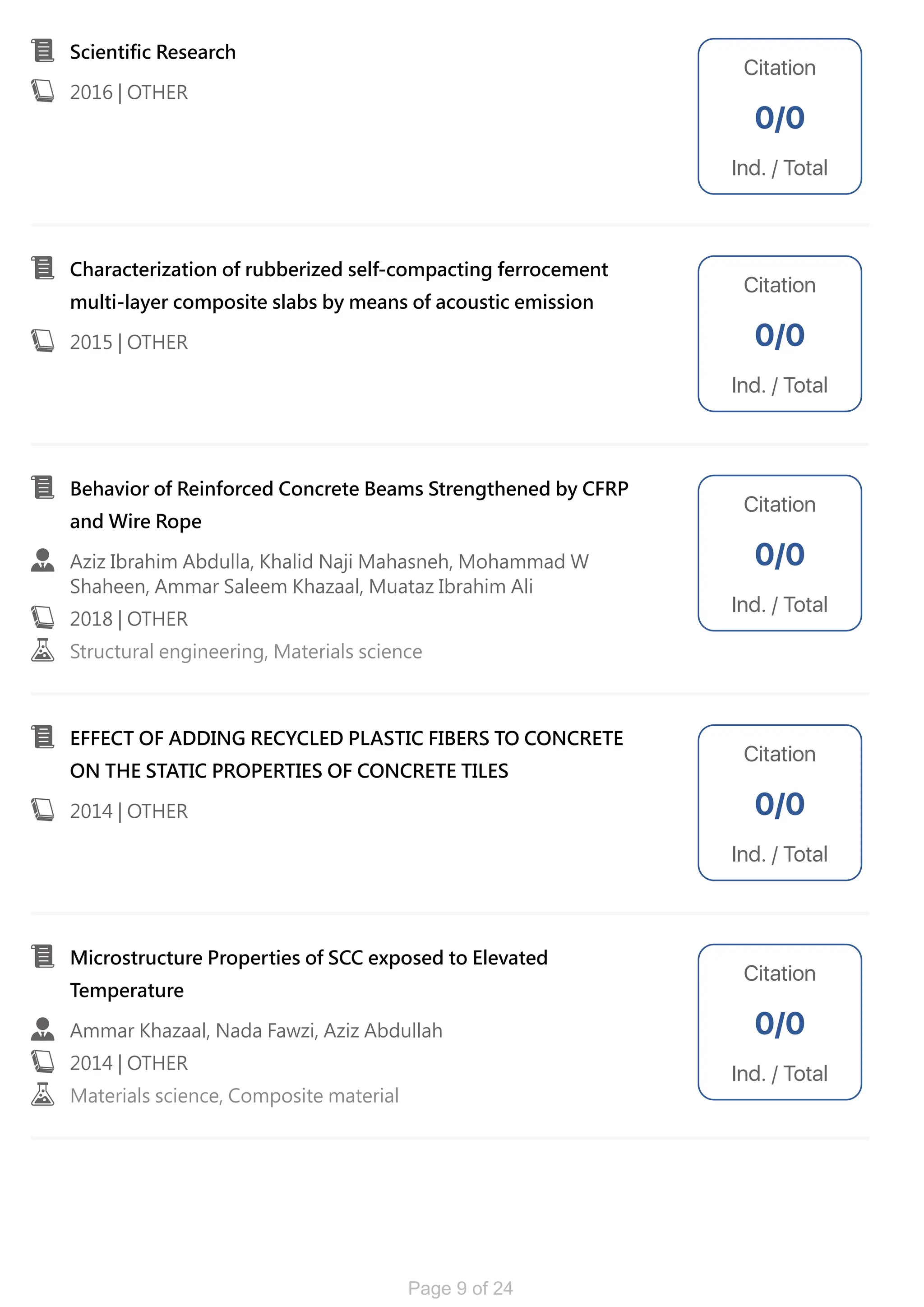The width and height of the screenshot is (924, 1307).
Task: Open the Reinforced Concrete Beams CFRP paper
Action: tap(349, 505)
